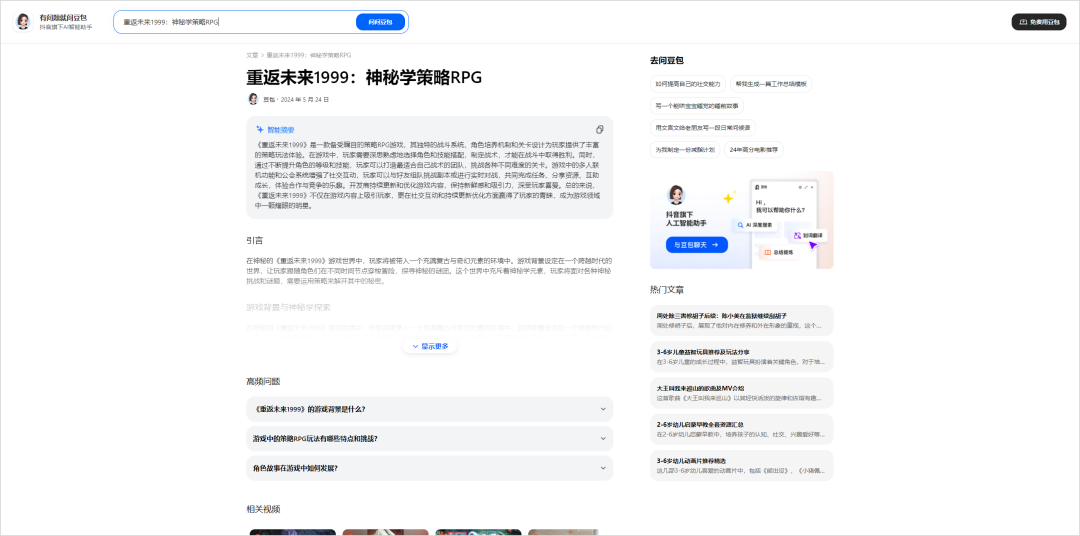Click the article title 重返未来1999：神秘学策略RPG
This screenshot has height=536, width=1080.
[364, 77]
